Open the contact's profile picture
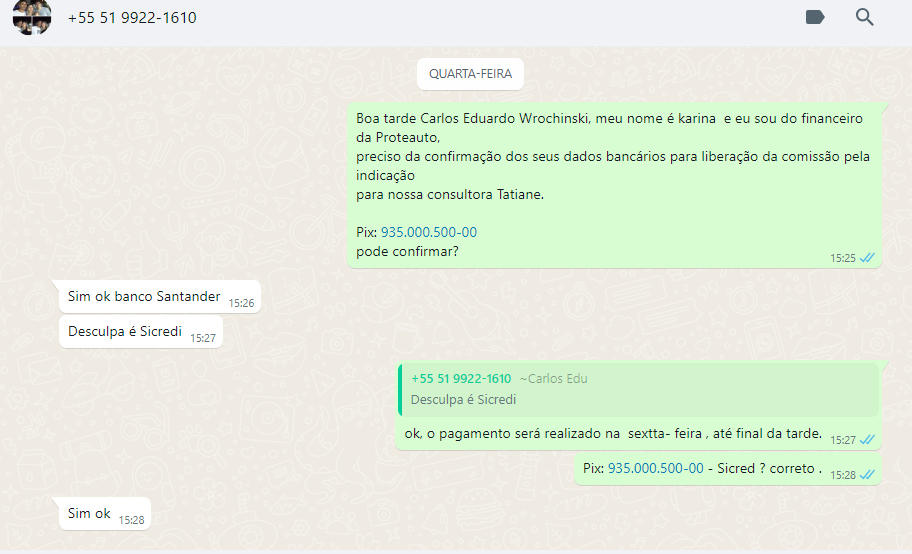 pyautogui.click(x=31, y=17)
